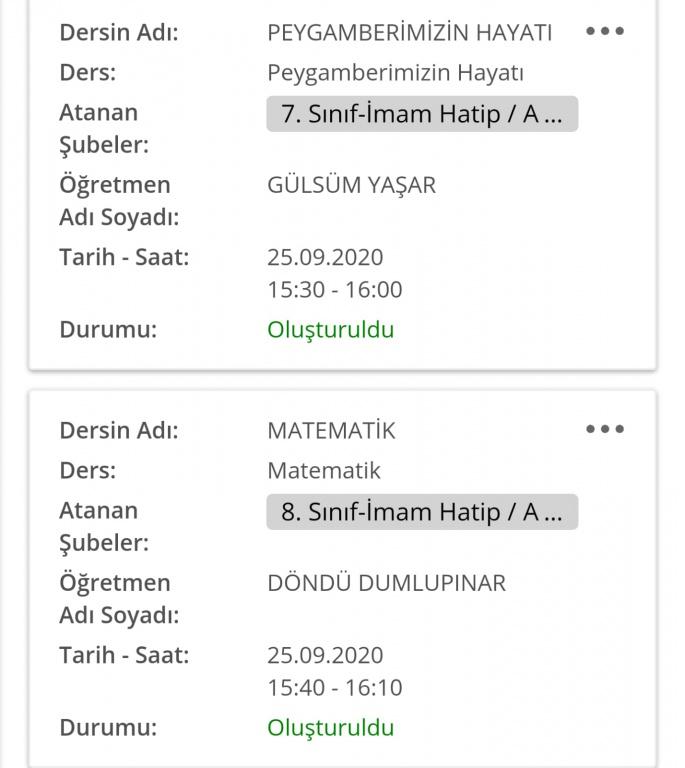Click teacher name GÜLSÜM YAŞAR
The width and height of the screenshot is (685, 768).
[352, 185]
